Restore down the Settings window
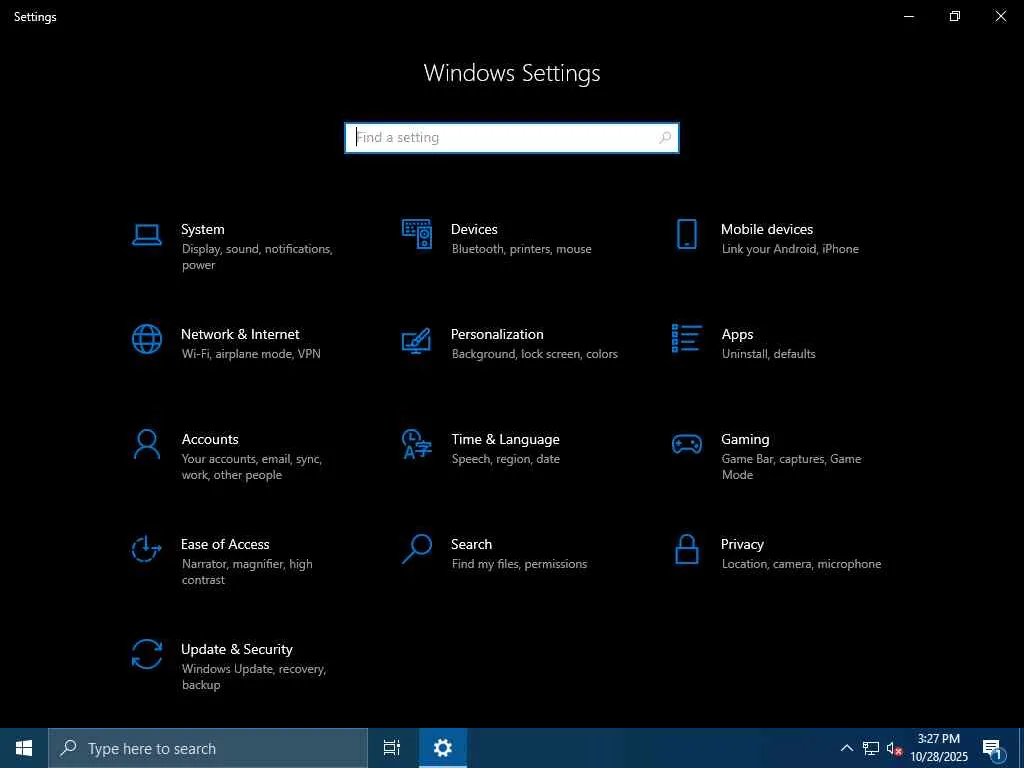The width and height of the screenshot is (1024, 768). (954, 16)
